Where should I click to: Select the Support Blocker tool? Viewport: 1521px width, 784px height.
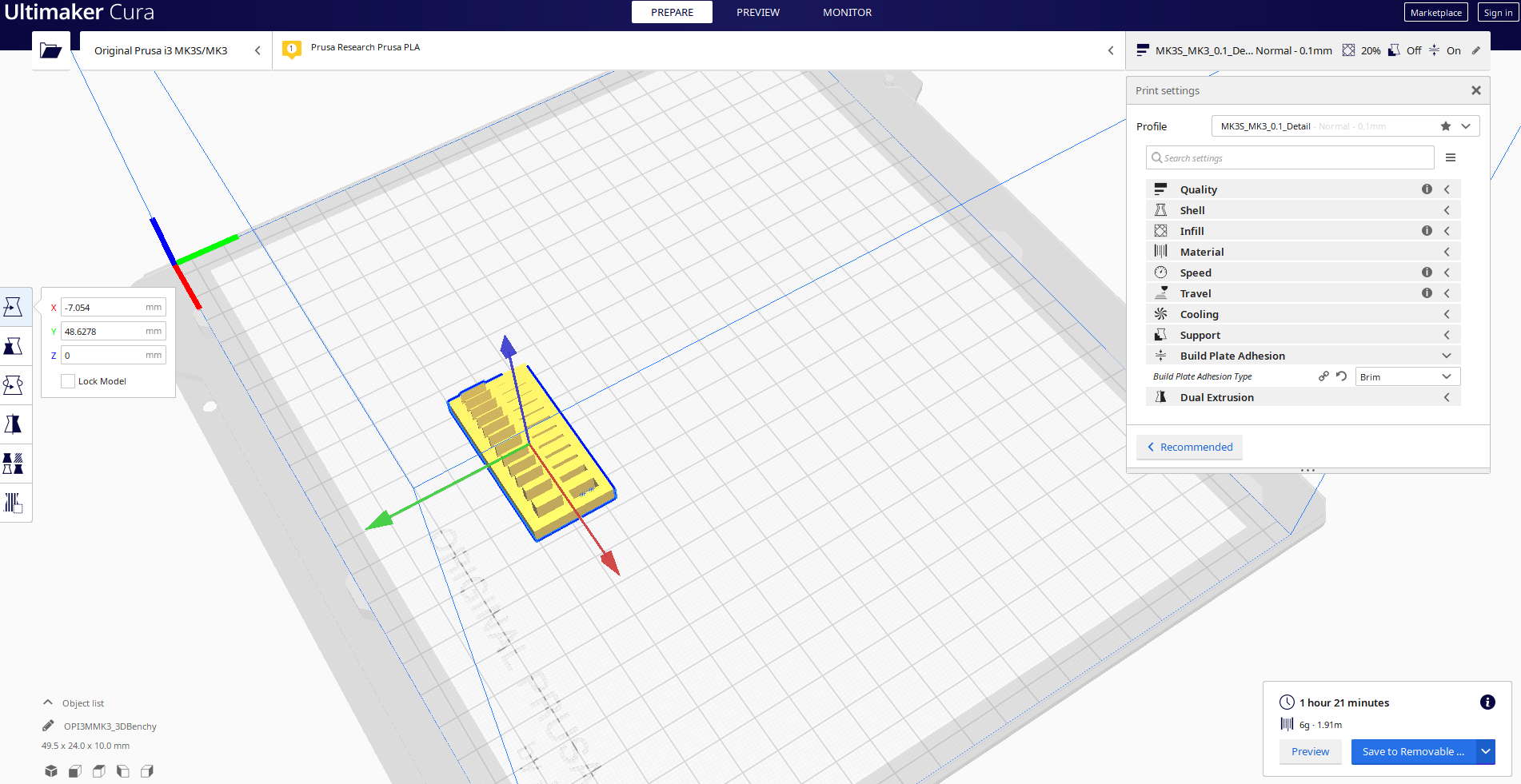(x=14, y=503)
